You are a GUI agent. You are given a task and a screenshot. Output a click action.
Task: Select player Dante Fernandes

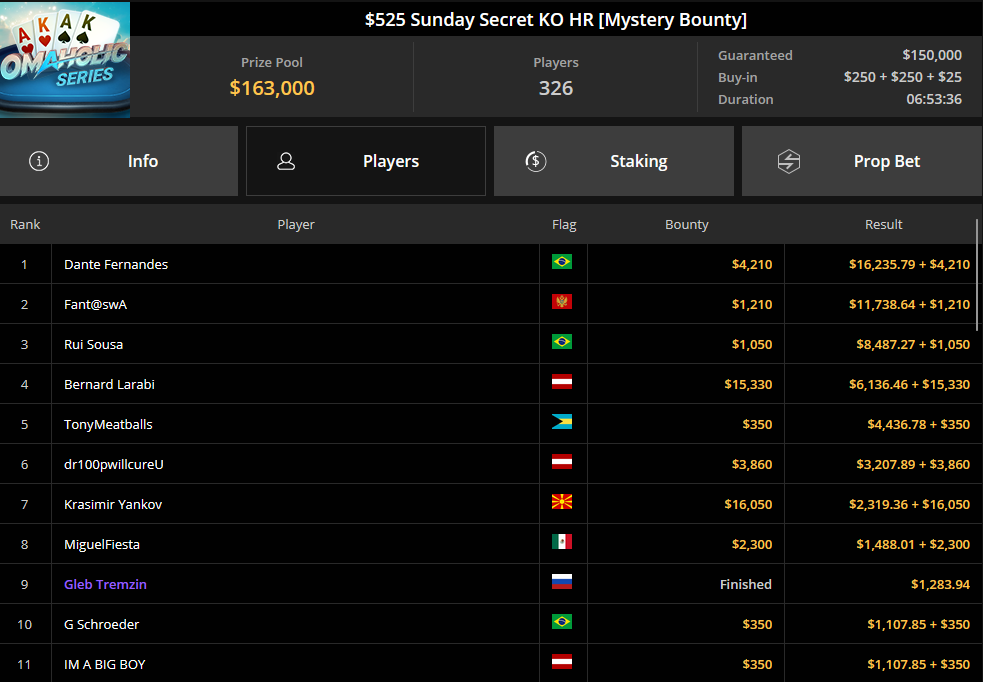pyautogui.click(x=116, y=265)
